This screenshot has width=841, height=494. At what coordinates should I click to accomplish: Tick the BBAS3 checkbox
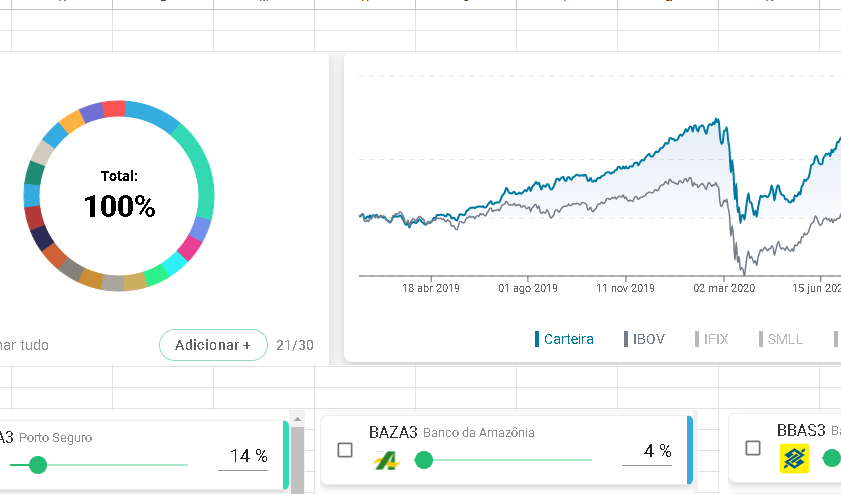click(x=753, y=448)
